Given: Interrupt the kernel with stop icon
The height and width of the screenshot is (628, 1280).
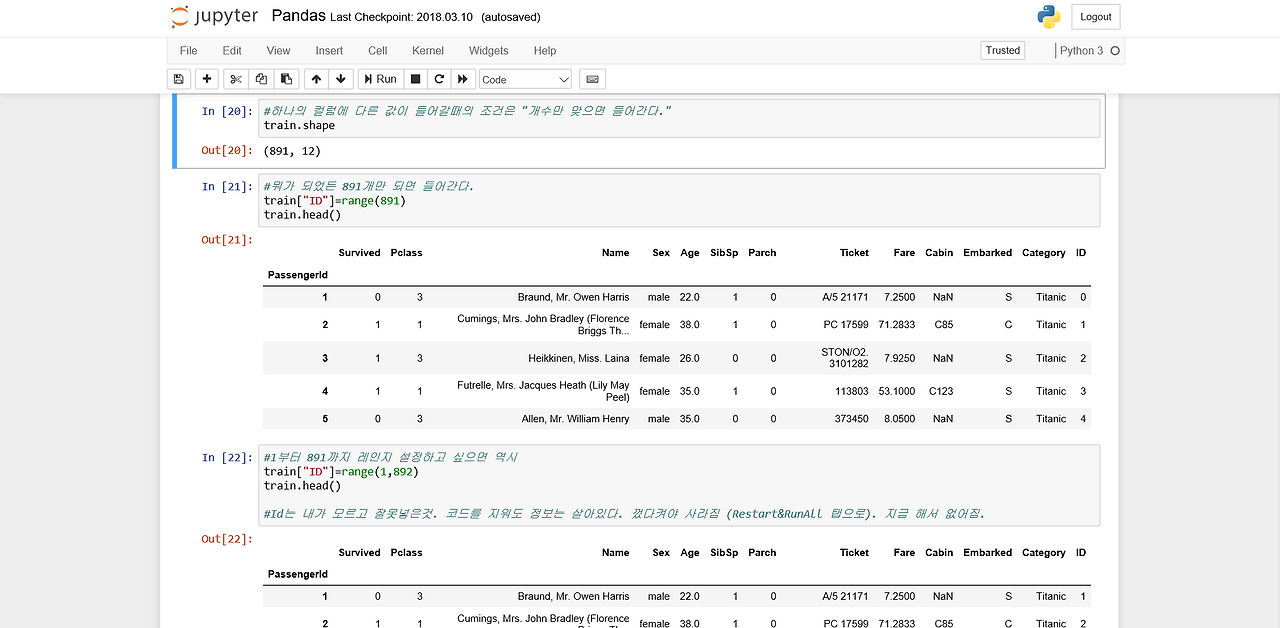Looking at the screenshot, I should (415, 79).
